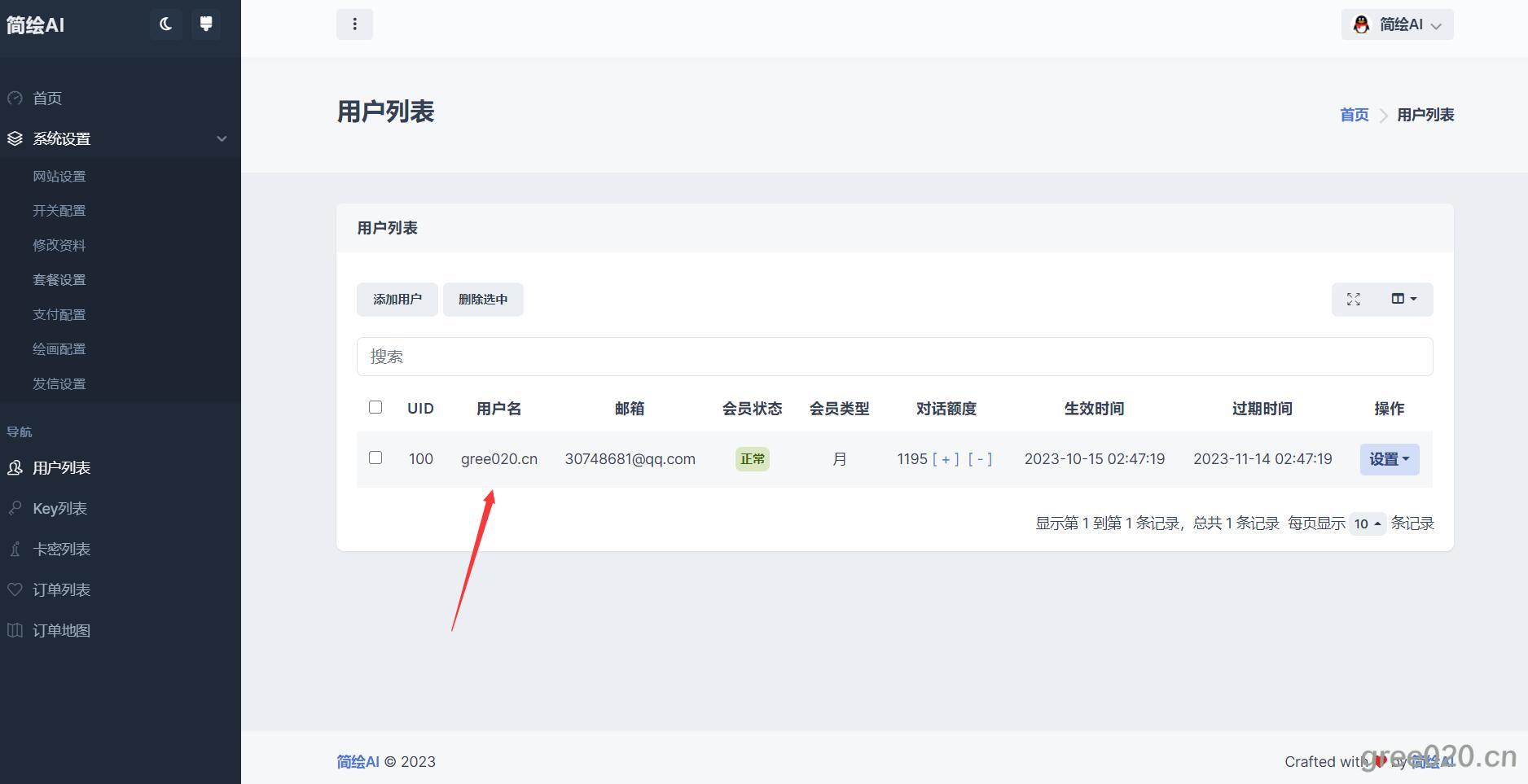Click the 卡密列表 sidebar icon
Image resolution: width=1528 pixels, height=784 pixels.
click(x=15, y=550)
